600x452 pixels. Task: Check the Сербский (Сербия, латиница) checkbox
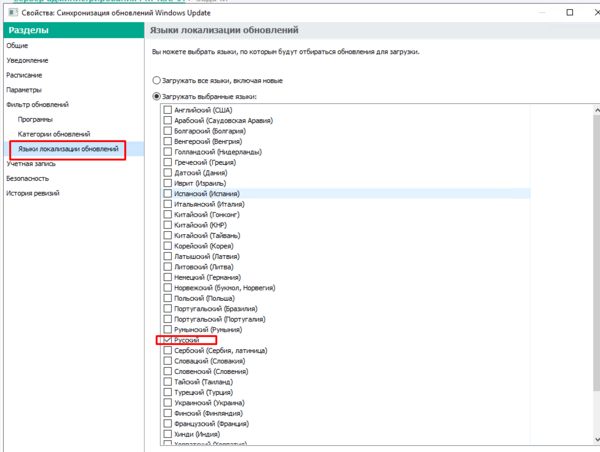click(168, 350)
